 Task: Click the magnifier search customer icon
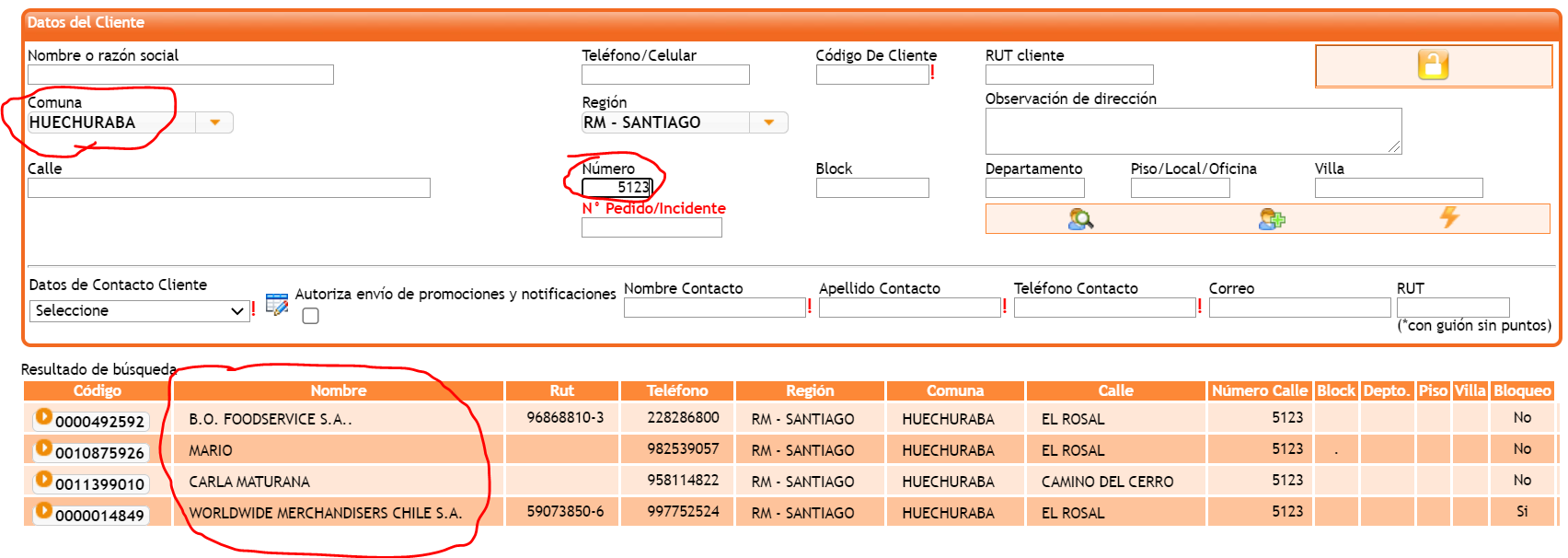(x=1080, y=219)
